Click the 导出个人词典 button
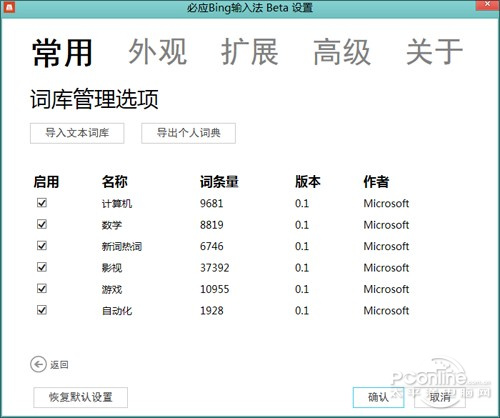This screenshot has width=500, height=418. click(188, 133)
